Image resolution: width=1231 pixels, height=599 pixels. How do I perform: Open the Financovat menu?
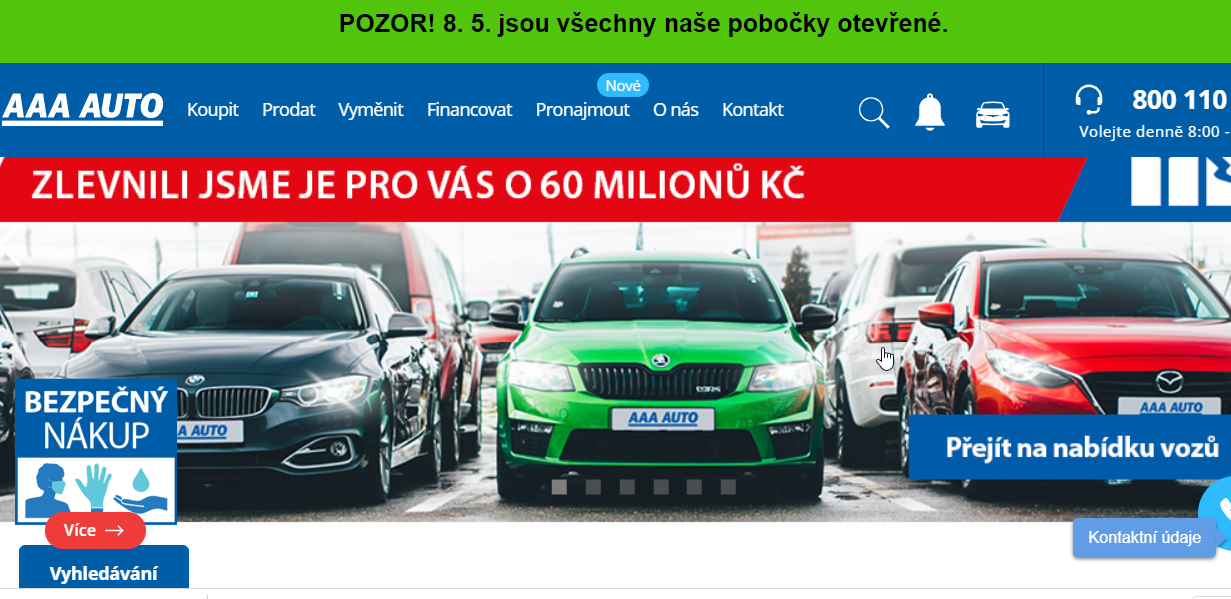click(470, 110)
